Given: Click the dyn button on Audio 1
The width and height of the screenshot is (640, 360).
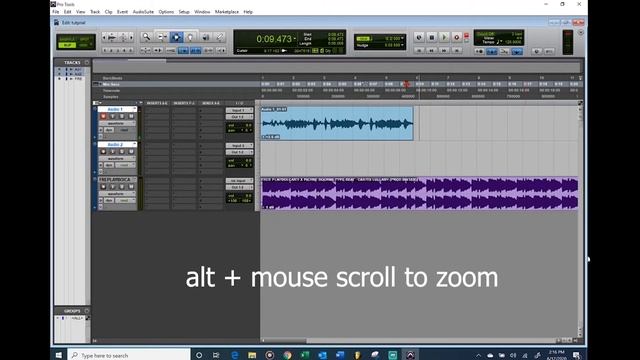Looking at the screenshot, I should 109,130.
